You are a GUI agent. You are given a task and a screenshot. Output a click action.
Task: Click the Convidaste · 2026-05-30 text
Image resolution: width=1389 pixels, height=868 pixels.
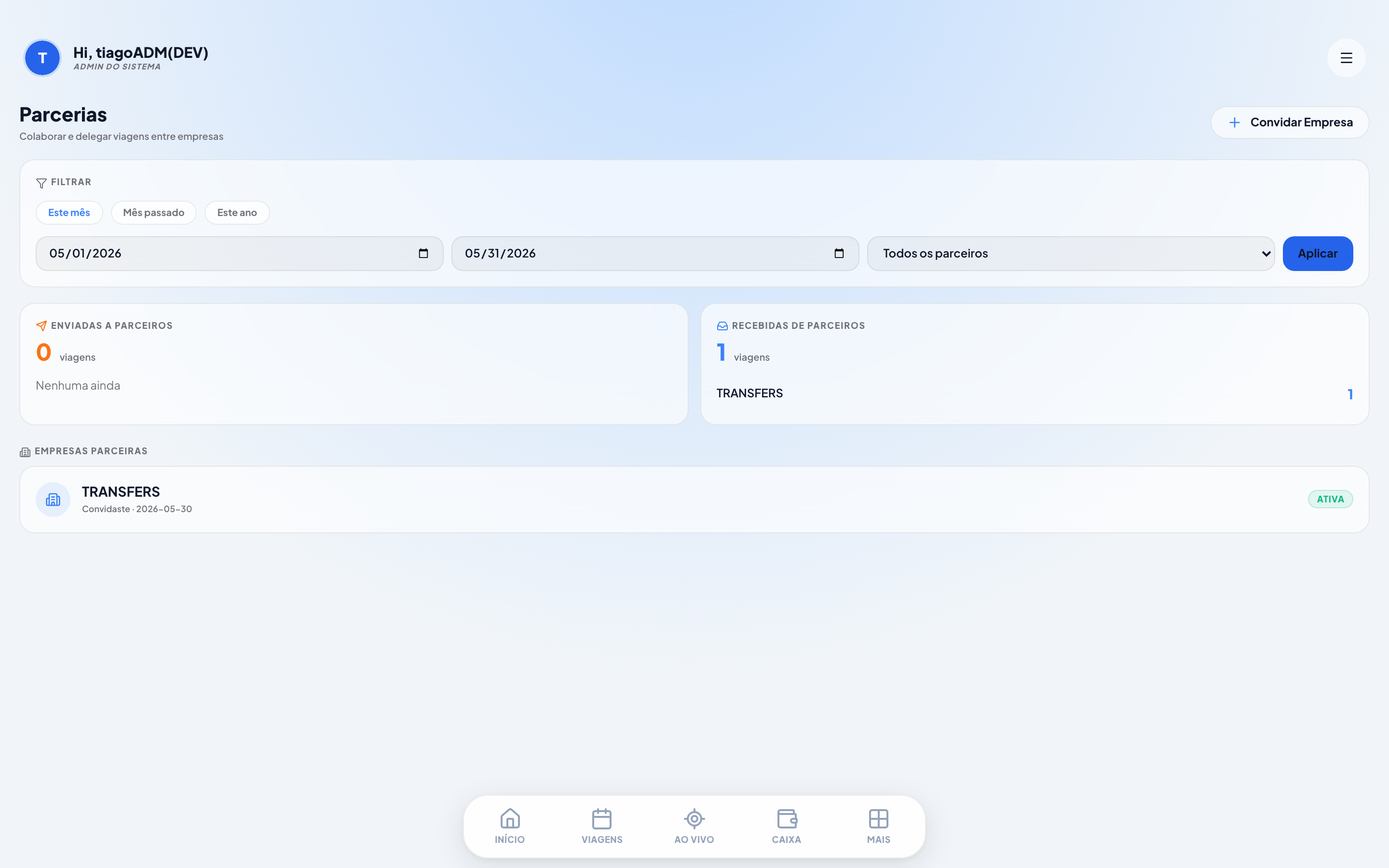[136, 509]
